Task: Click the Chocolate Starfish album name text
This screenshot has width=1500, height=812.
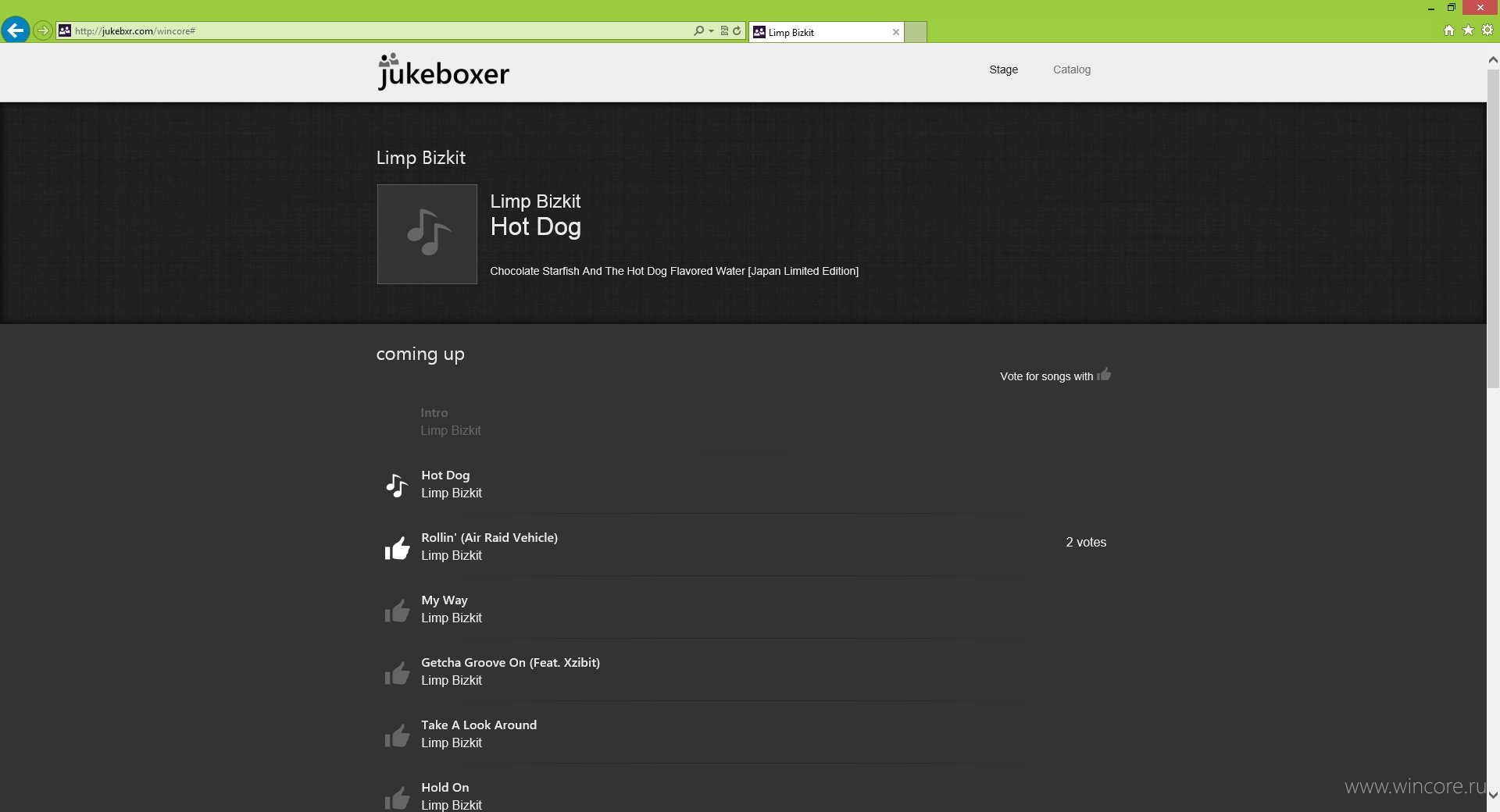Action: click(674, 271)
